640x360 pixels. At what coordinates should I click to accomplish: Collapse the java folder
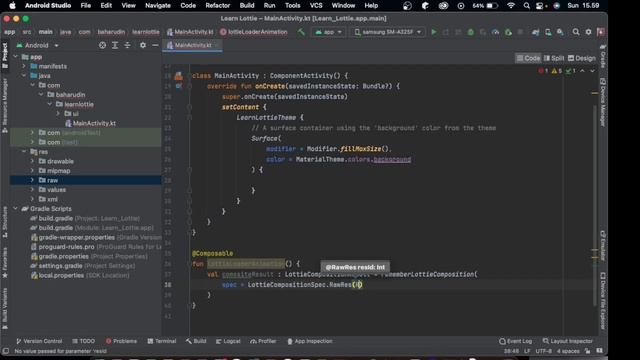coord(24,76)
